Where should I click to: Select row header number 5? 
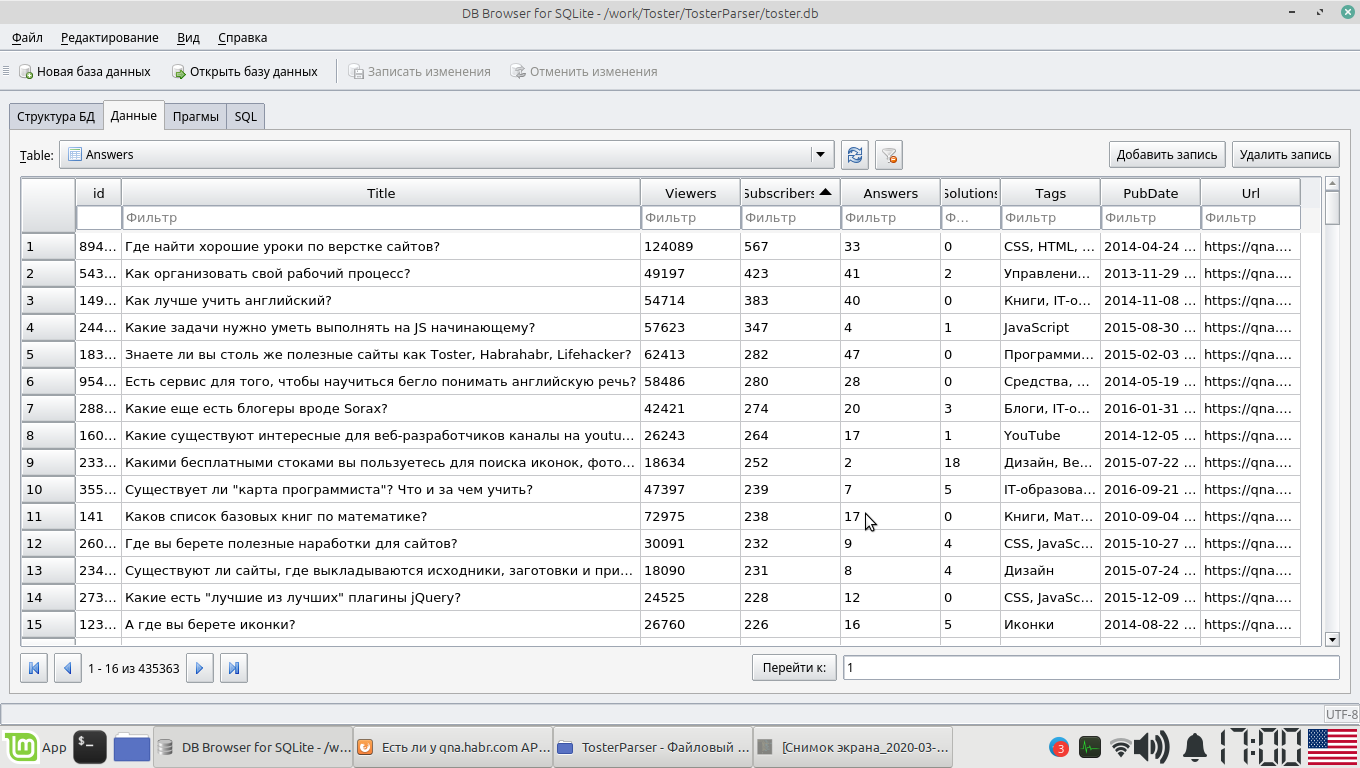(48, 355)
